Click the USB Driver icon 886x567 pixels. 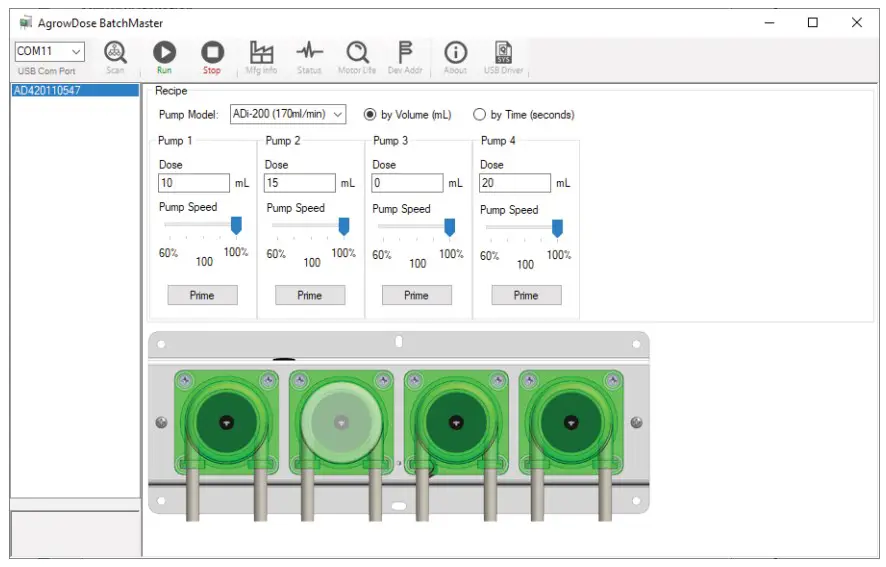point(504,53)
